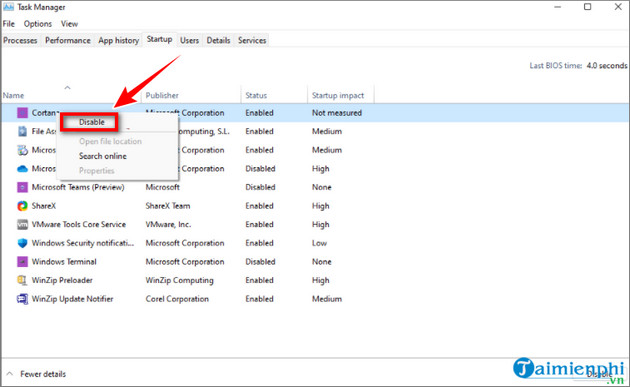Open the Options menu
This screenshot has height=387, width=630.
click(38, 24)
